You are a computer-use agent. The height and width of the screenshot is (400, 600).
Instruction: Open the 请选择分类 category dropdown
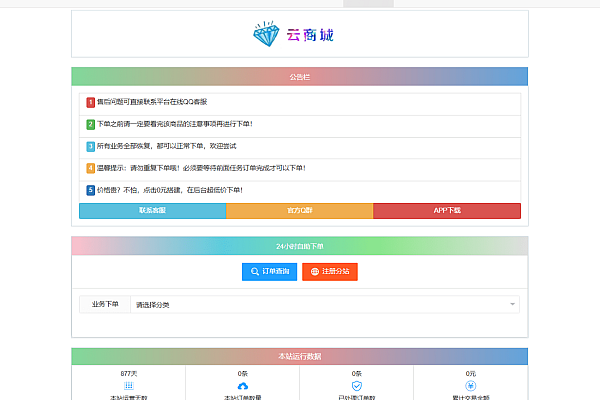[320, 304]
